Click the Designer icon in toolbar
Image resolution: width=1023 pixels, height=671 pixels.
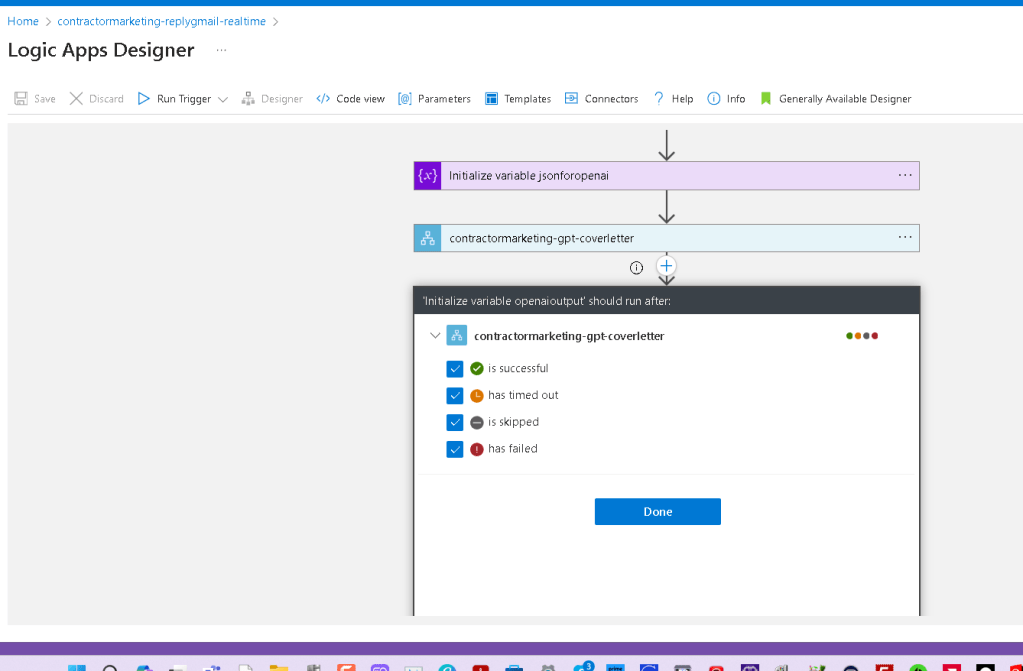pyautogui.click(x=248, y=99)
